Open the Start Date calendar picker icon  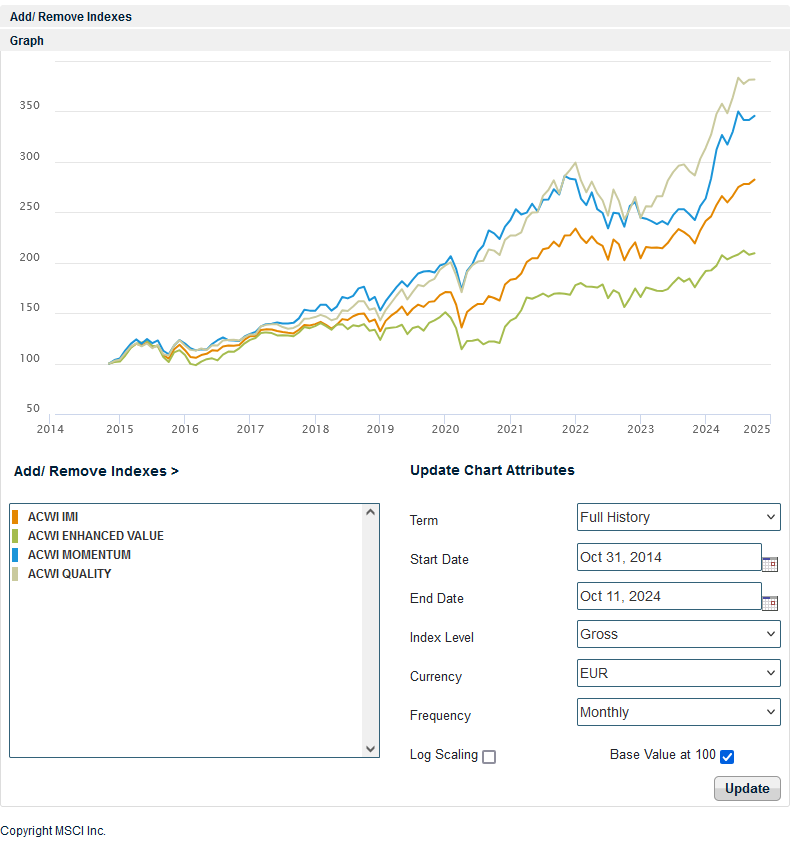pos(769,564)
